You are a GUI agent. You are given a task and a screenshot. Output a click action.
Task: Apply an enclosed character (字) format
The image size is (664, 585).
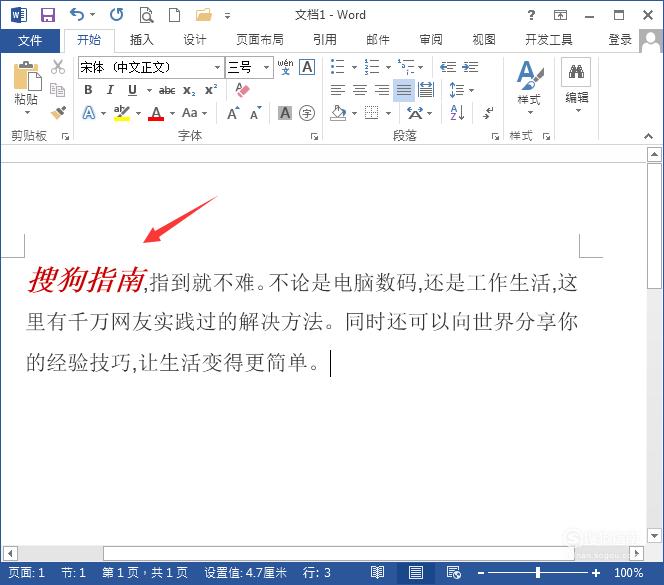(x=307, y=113)
